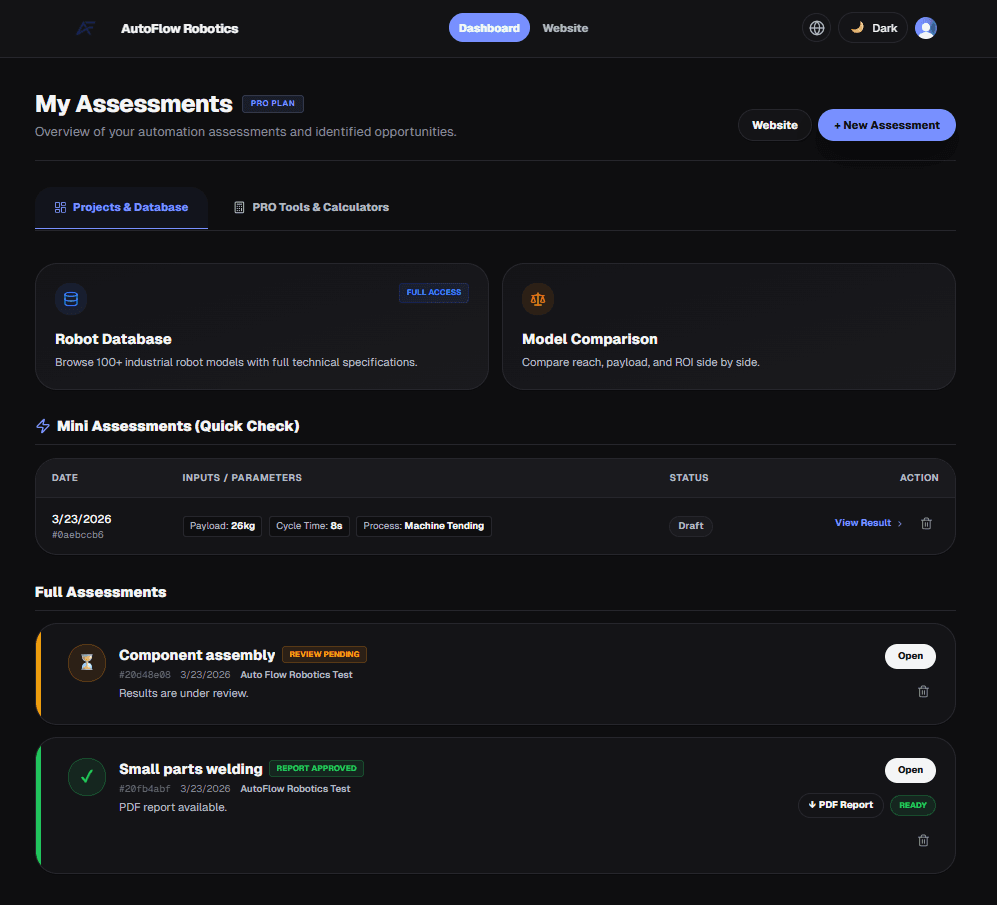Click the green checkmark on Small parts welding
The width and height of the screenshot is (997, 905).
tap(86, 776)
